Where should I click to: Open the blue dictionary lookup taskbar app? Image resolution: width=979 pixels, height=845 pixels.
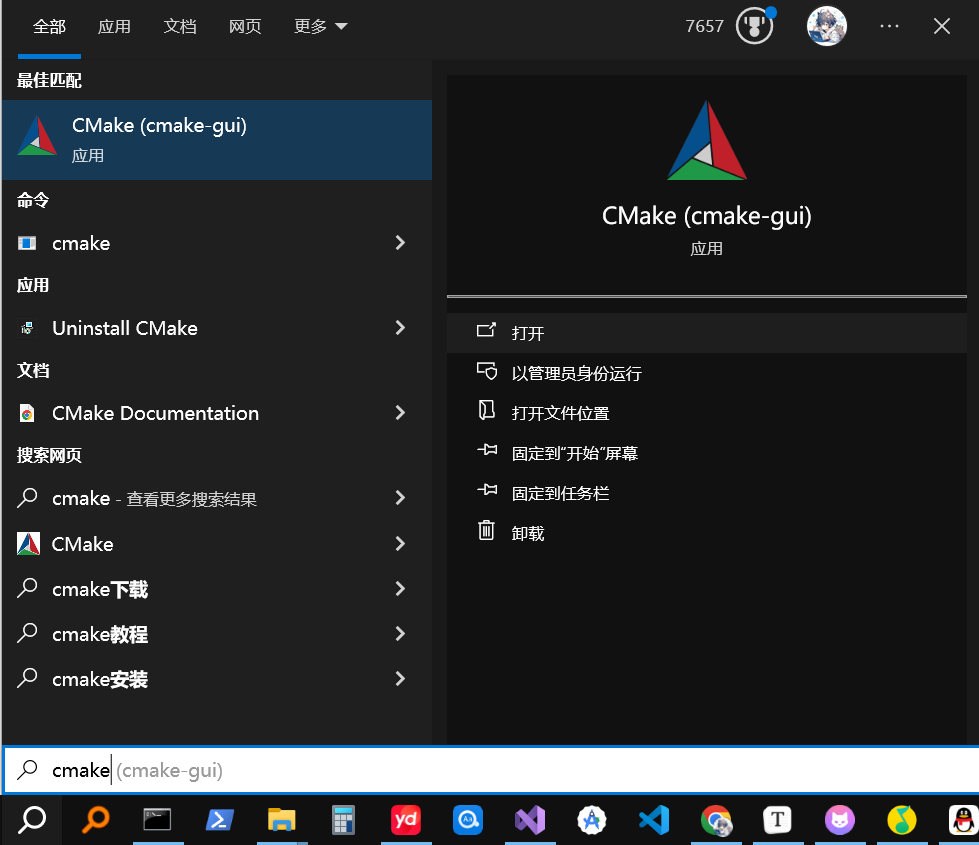tap(468, 820)
